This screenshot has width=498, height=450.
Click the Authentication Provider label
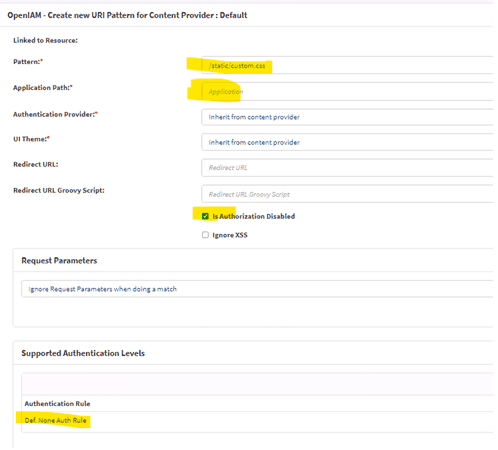(55, 114)
